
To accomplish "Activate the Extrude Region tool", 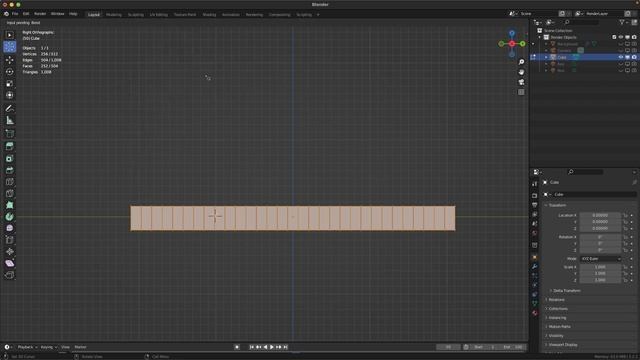I will 10,147.
